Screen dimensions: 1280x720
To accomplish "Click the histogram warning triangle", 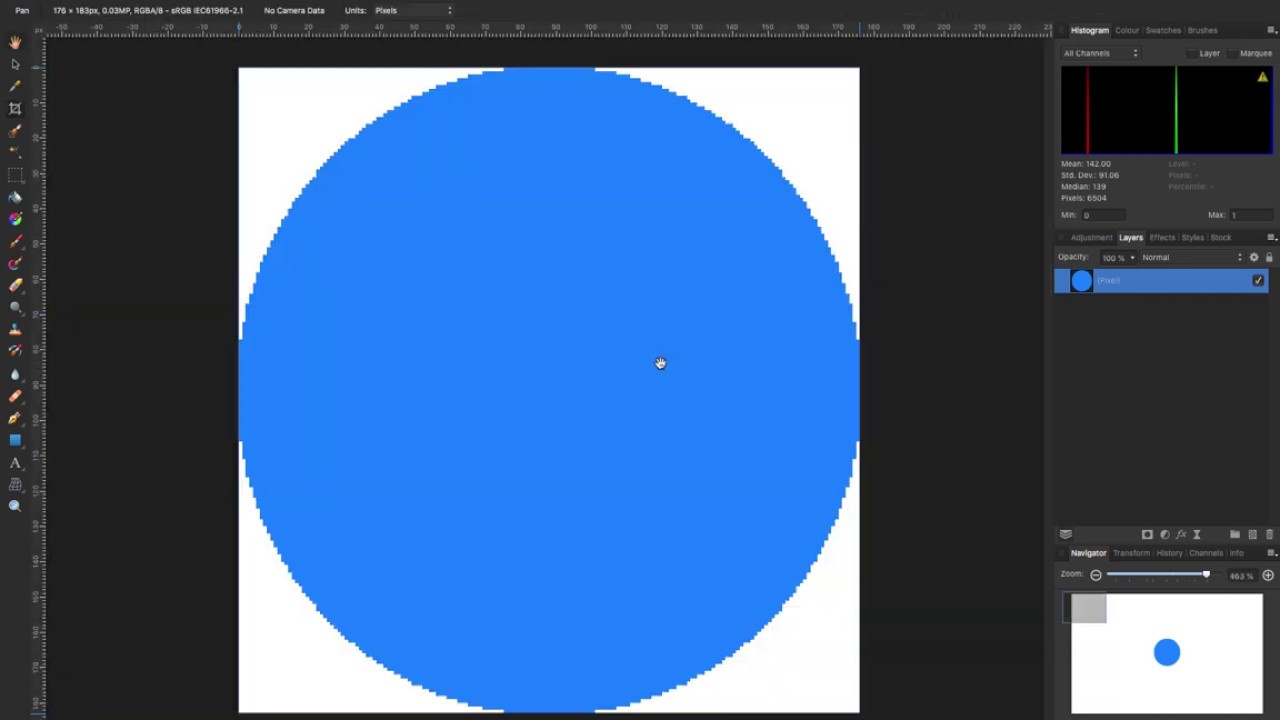I will click(x=1262, y=77).
